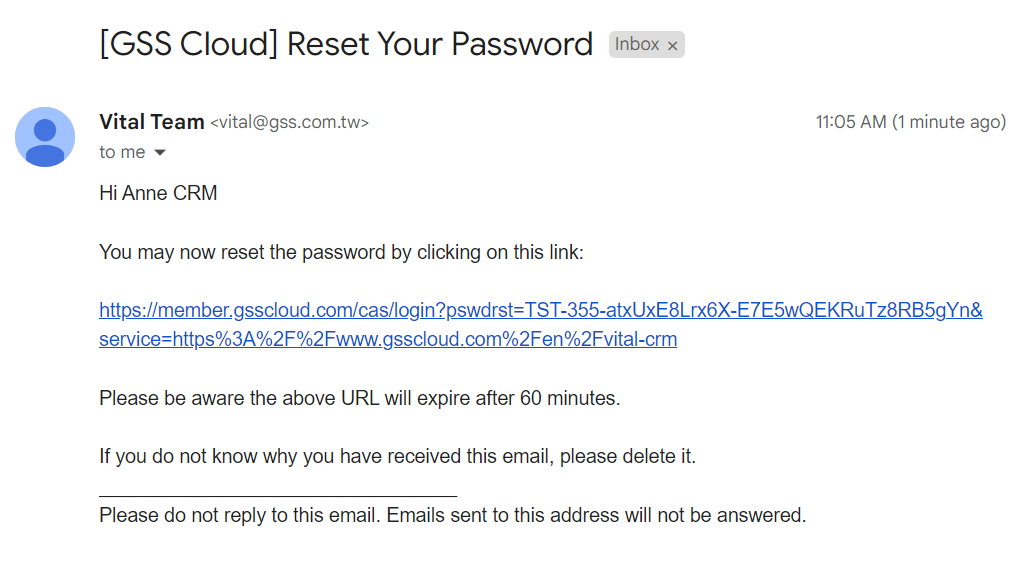The image size is (1029, 576).
Task: Click the URL expiry notice about 60 minutes
Action: 359,398
